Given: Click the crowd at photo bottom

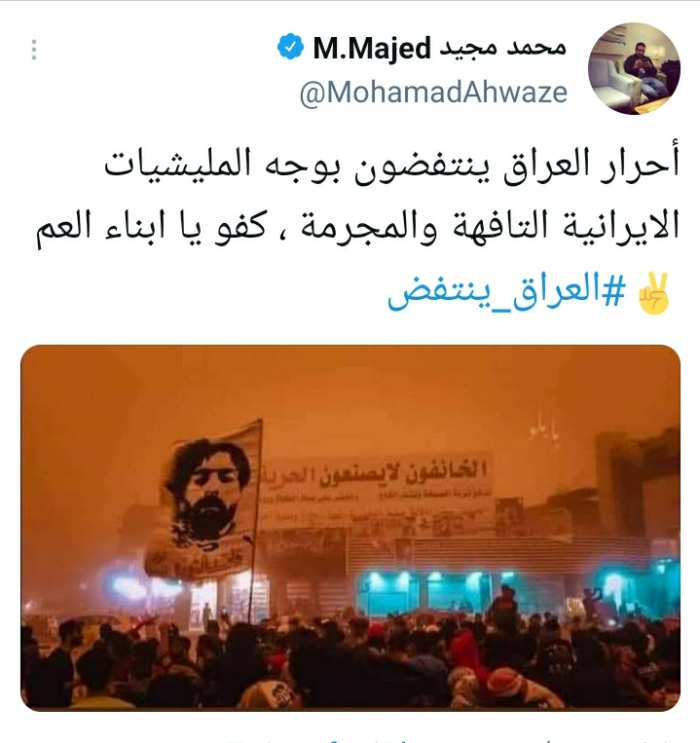Looking at the screenshot, I should point(350,663).
